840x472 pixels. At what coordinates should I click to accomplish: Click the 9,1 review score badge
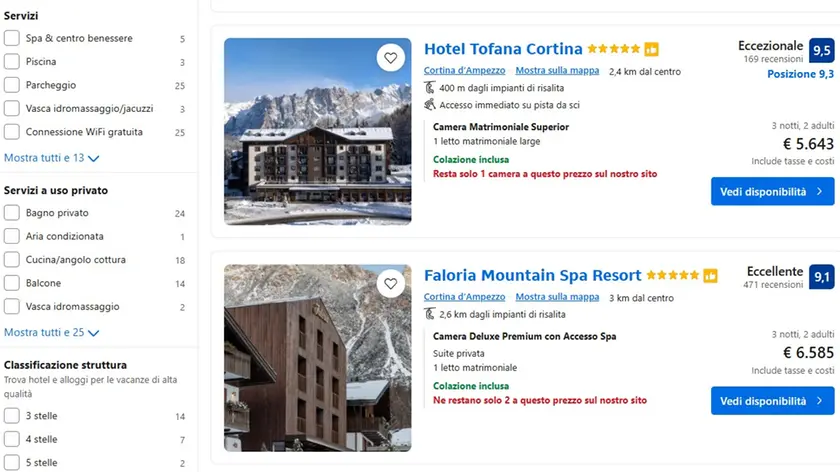[x=822, y=277]
